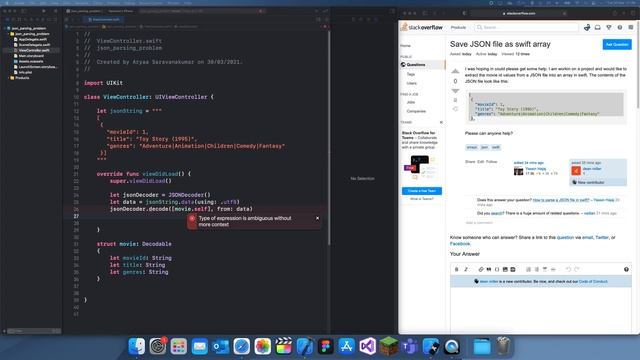Open Photos app in the Dock

point(262,347)
